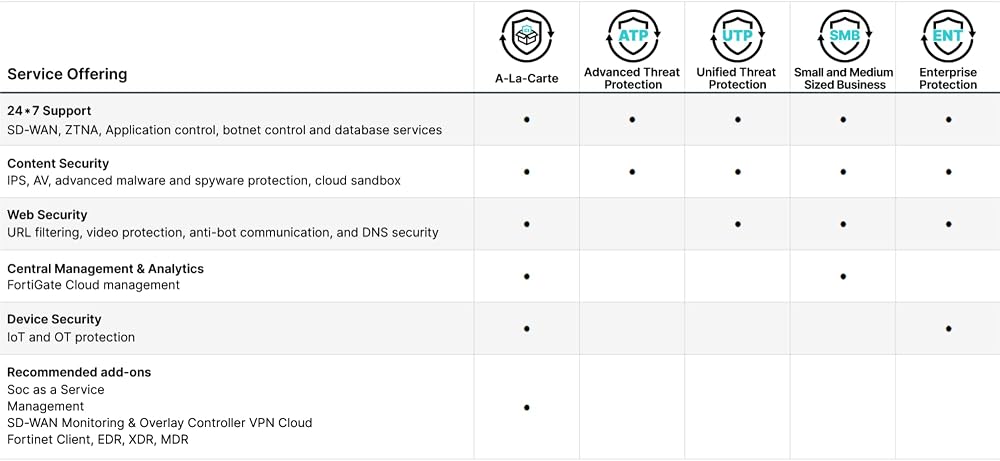1000x461 pixels.
Task: Click the Service Offering header
Action: [x=67, y=74]
